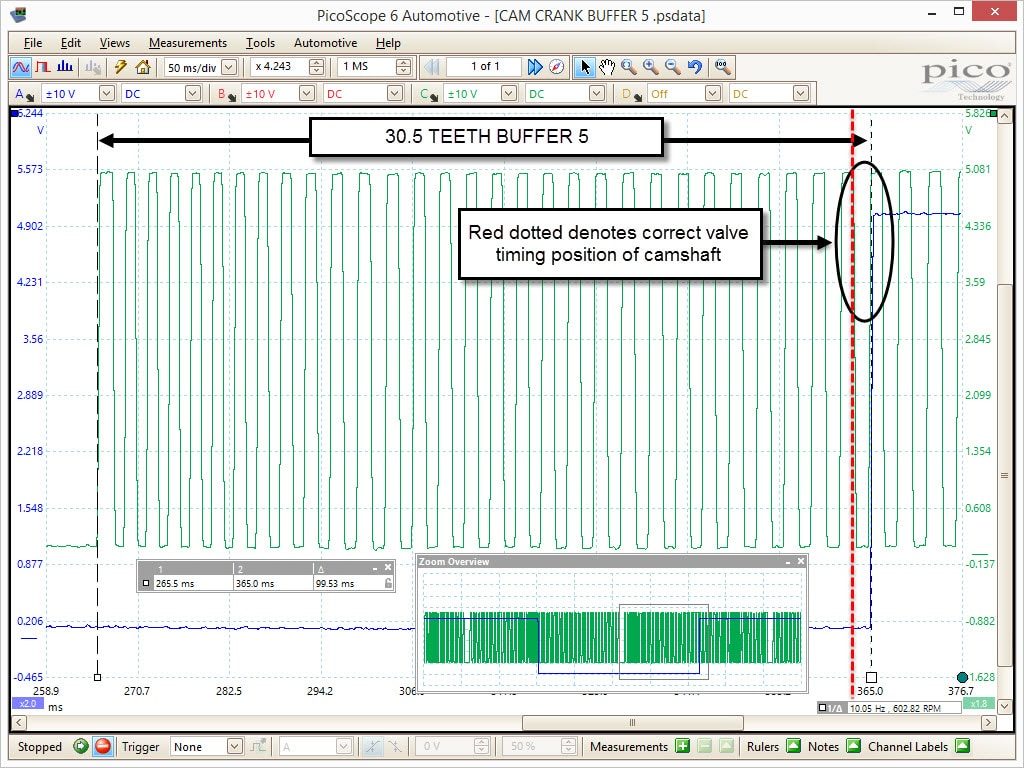
Task: Increase the x 4.243 zoom stepper
Action: tap(317, 63)
